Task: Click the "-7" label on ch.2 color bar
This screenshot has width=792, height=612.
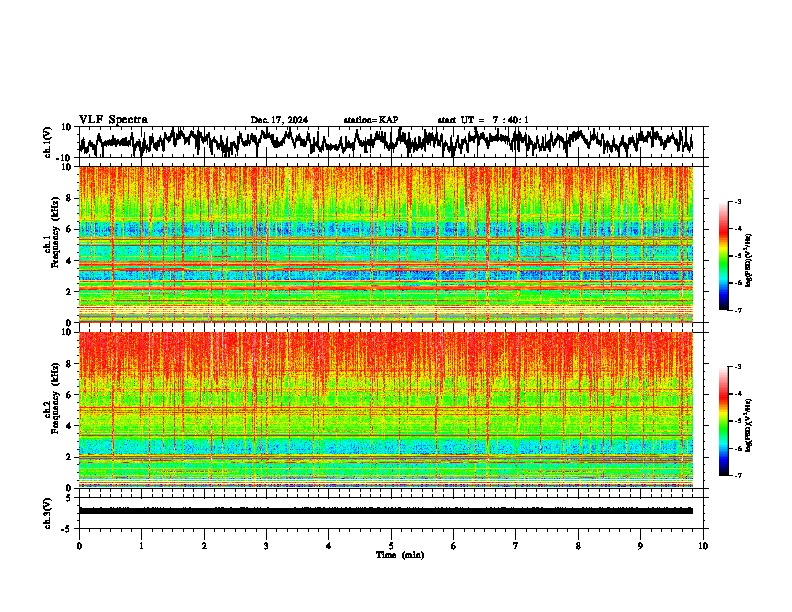Action: [x=737, y=476]
